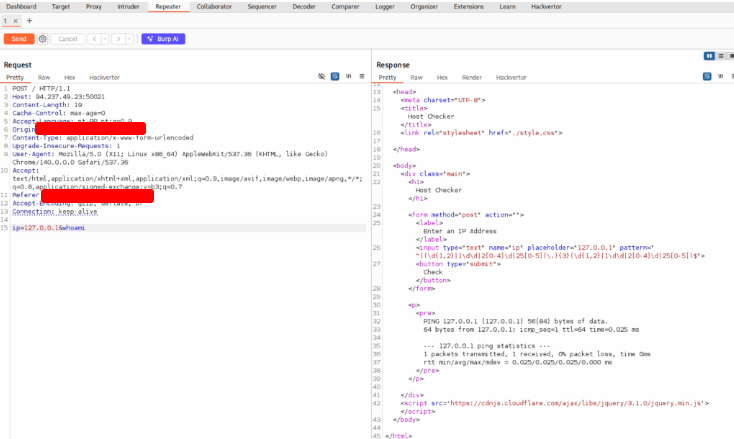The image size is (734, 439).
Task: Go forward to next request in history
Action: (x=117, y=39)
